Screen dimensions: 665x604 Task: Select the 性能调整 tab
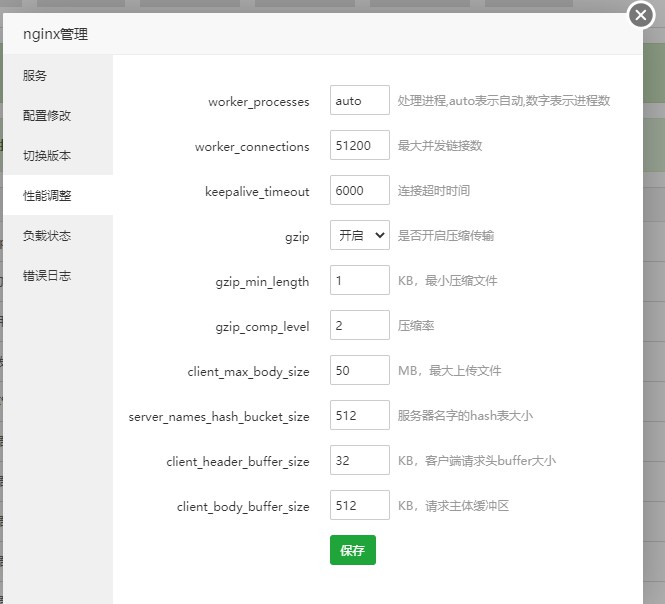[x=58, y=195]
